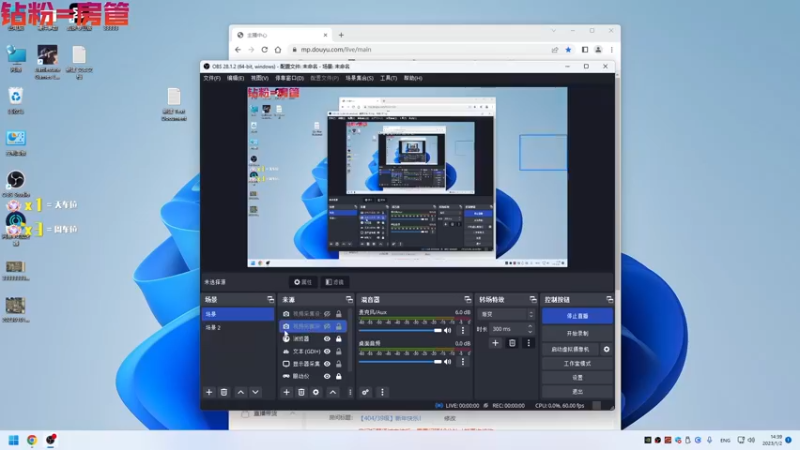
Task: Mute the Desktop Audio channel
Action: click(x=447, y=361)
